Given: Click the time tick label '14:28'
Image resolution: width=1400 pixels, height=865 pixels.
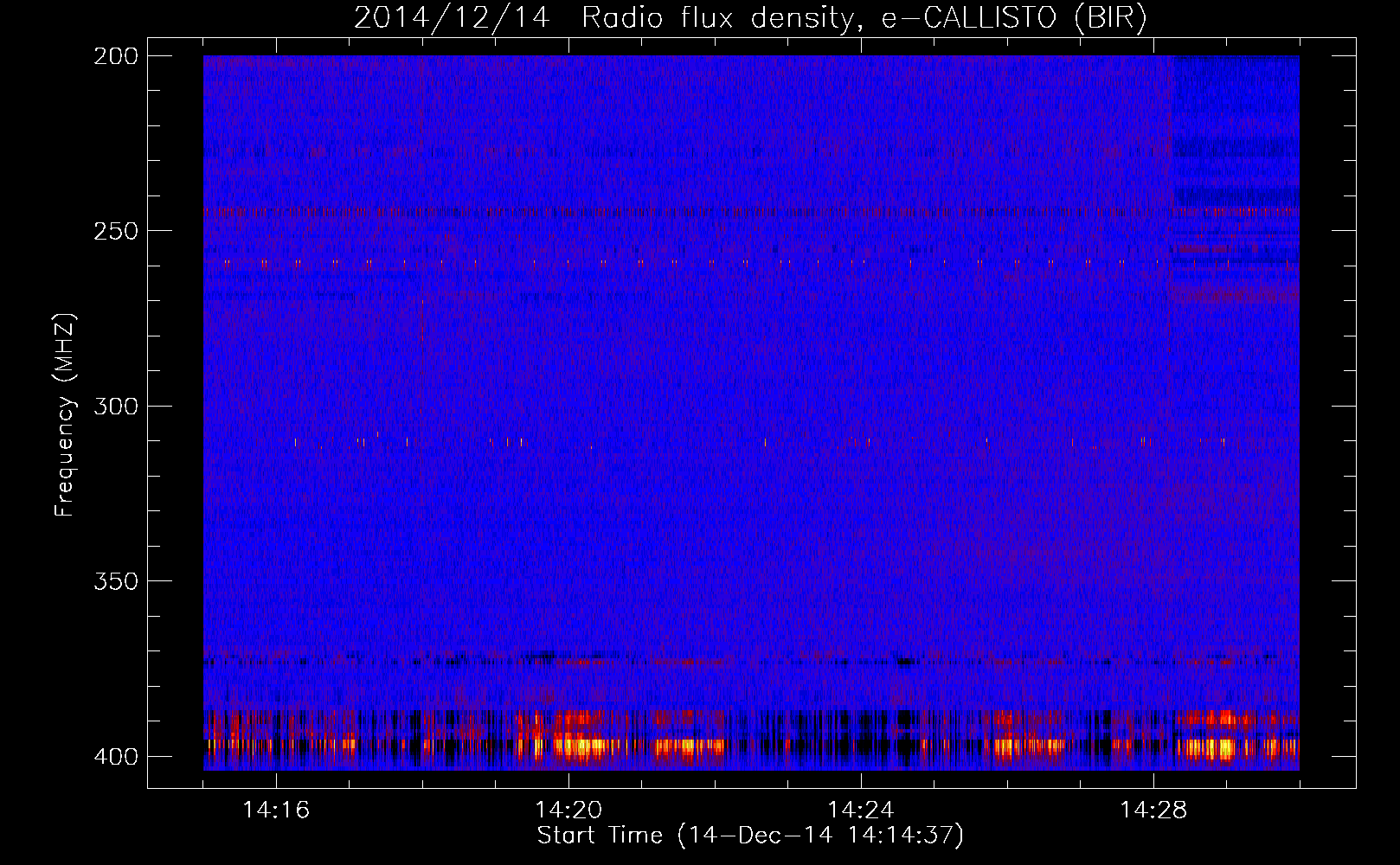Looking at the screenshot, I should point(1153,810).
